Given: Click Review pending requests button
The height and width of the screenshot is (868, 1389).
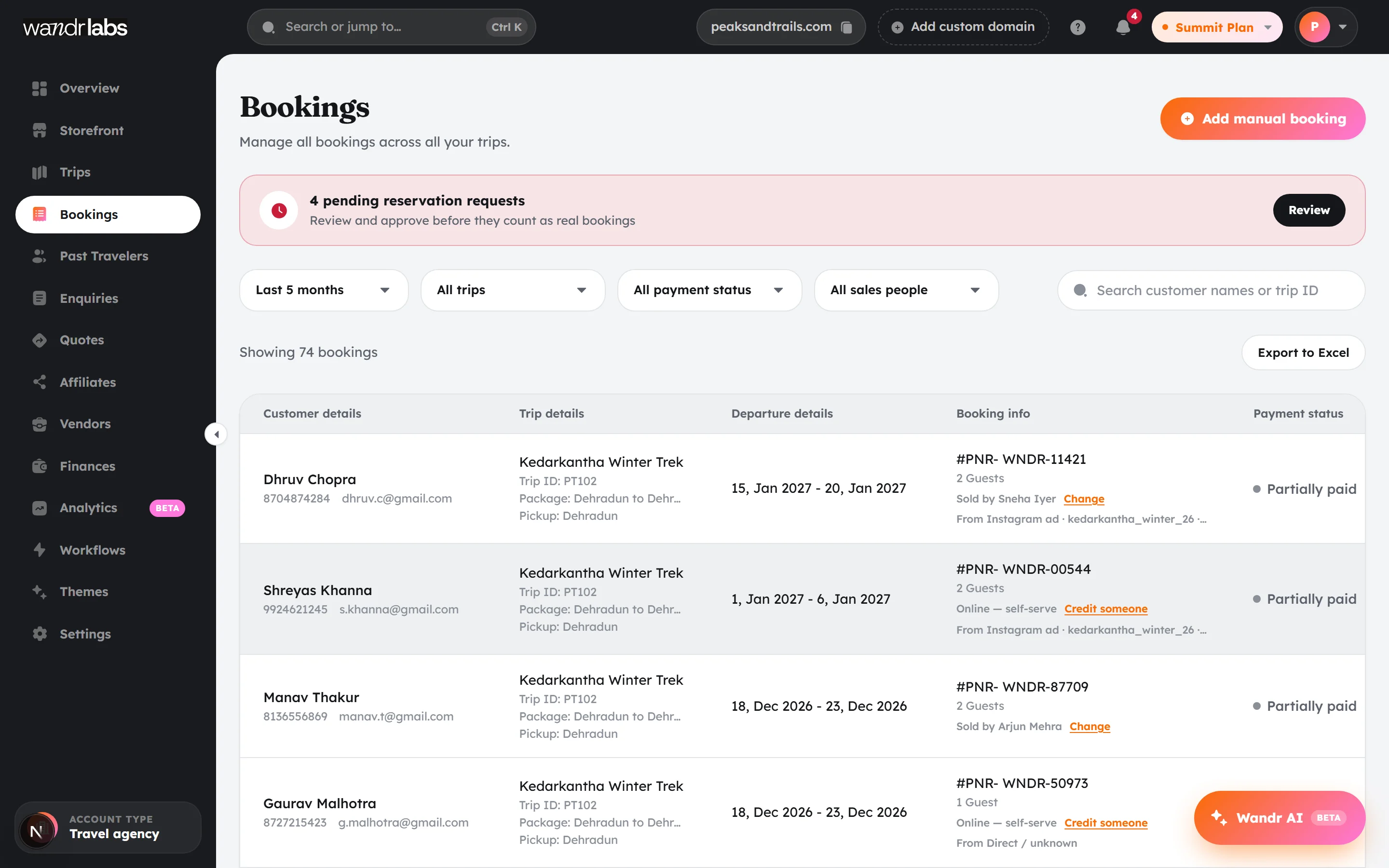Looking at the screenshot, I should [x=1308, y=210].
